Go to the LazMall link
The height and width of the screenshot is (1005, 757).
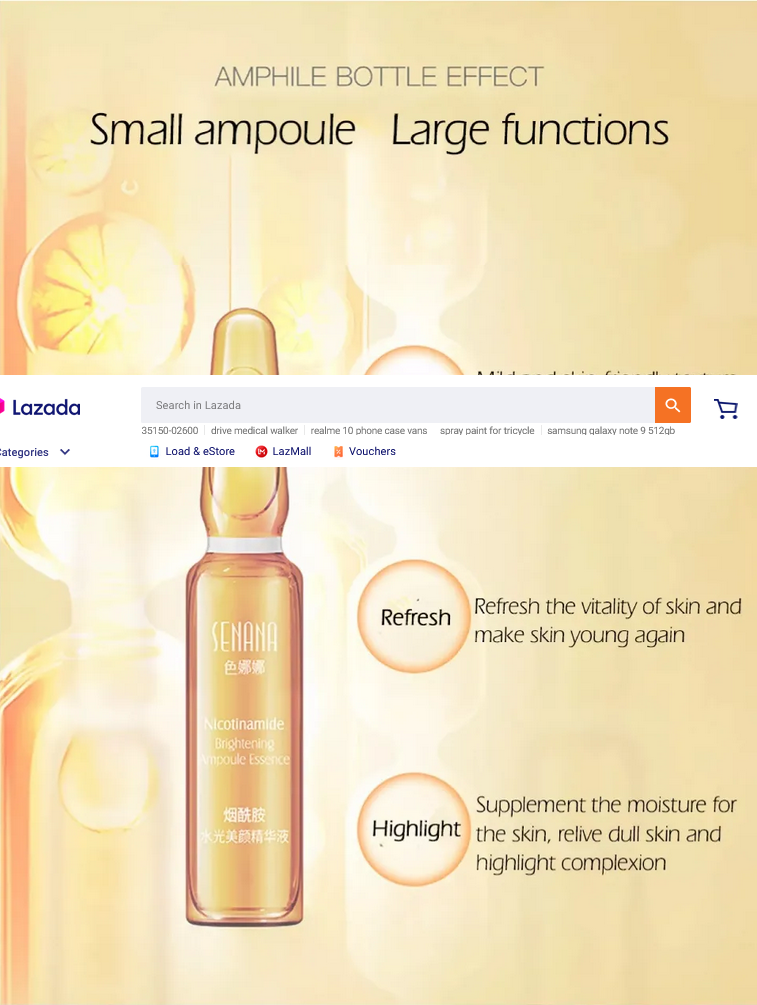(x=292, y=451)
